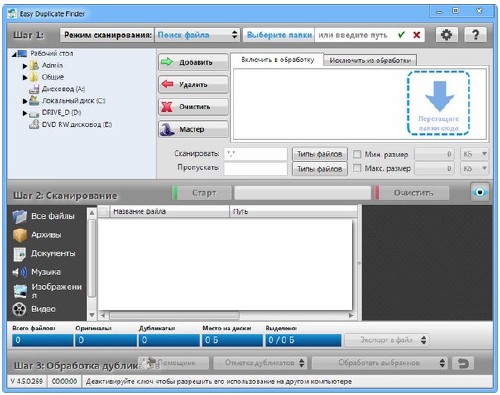
Task: Click the Старт scan button
Action: 202,193
